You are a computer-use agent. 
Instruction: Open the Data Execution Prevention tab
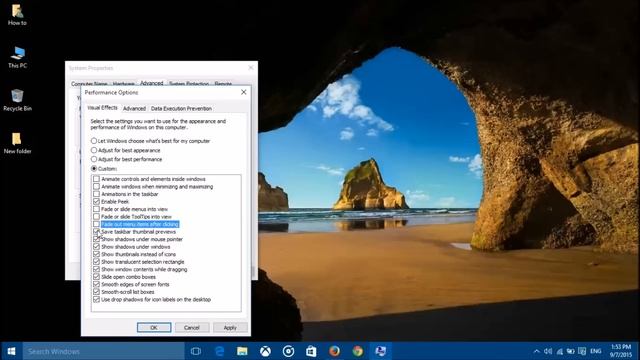181,109
